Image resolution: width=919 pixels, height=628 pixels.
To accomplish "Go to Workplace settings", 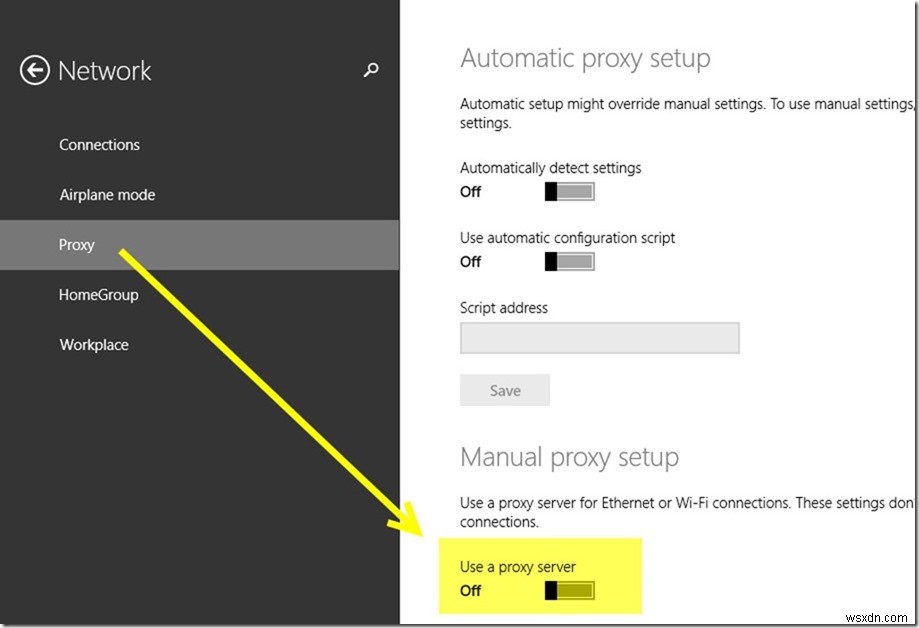I will click(94, 344).
